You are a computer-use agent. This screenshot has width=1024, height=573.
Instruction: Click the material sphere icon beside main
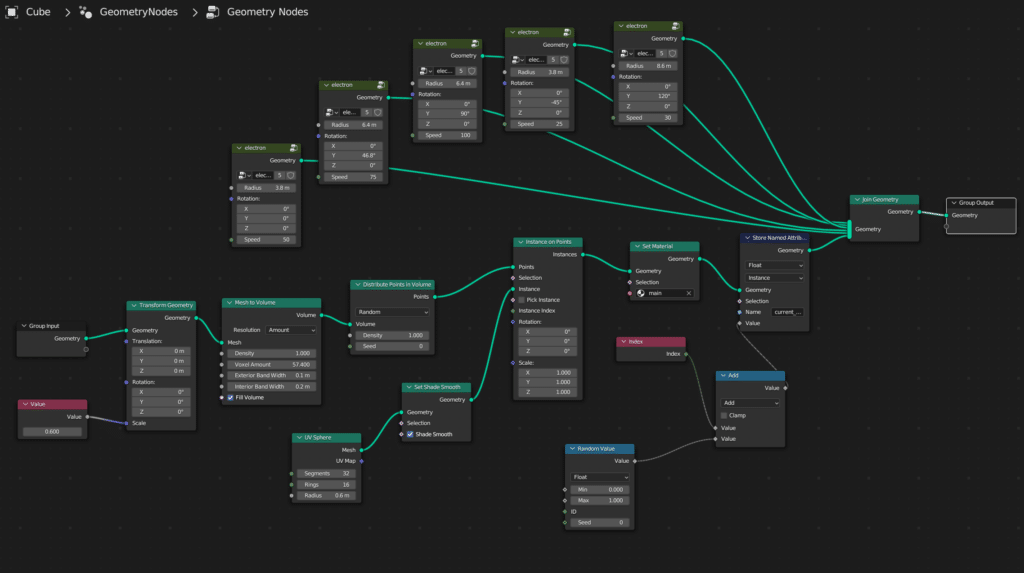[x=640, y=293]
